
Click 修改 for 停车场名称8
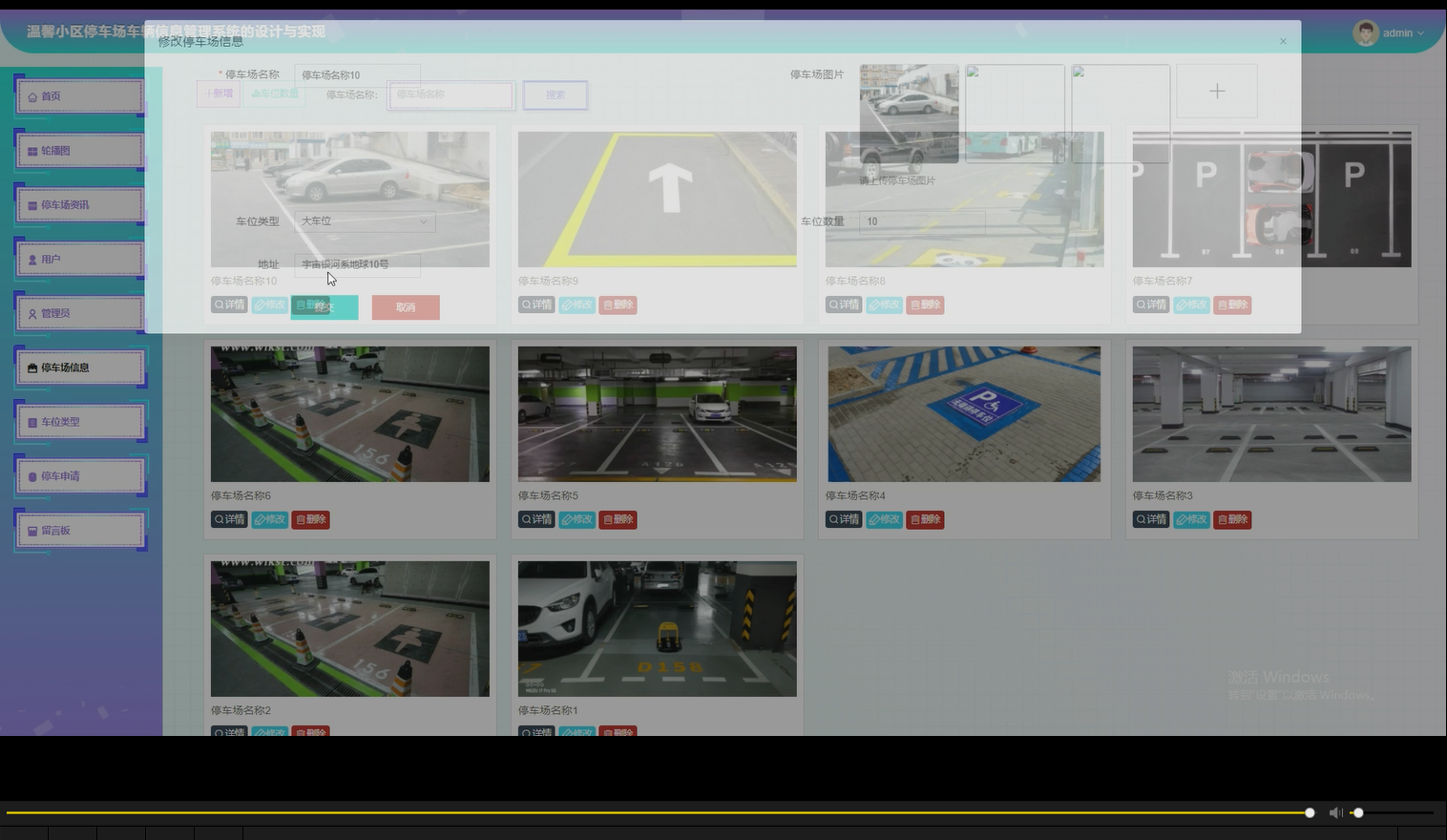[x=885, y=304]
